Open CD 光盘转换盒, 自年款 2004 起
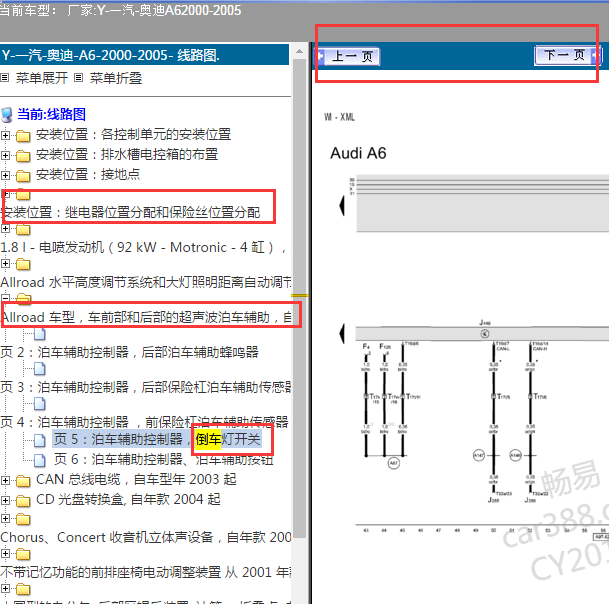 click(x=128, y=499)
